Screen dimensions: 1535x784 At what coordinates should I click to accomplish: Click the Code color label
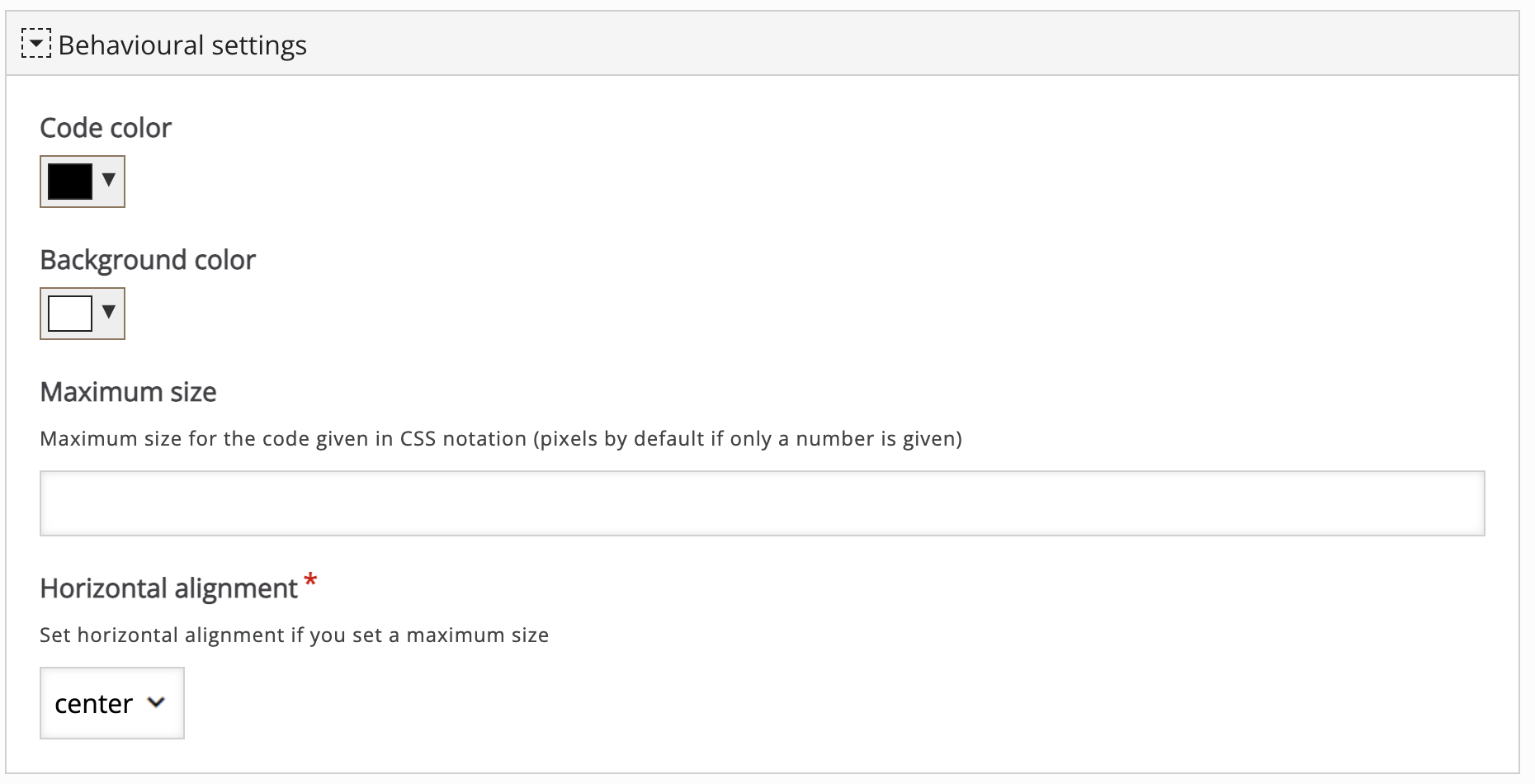(x=106, y=128)
